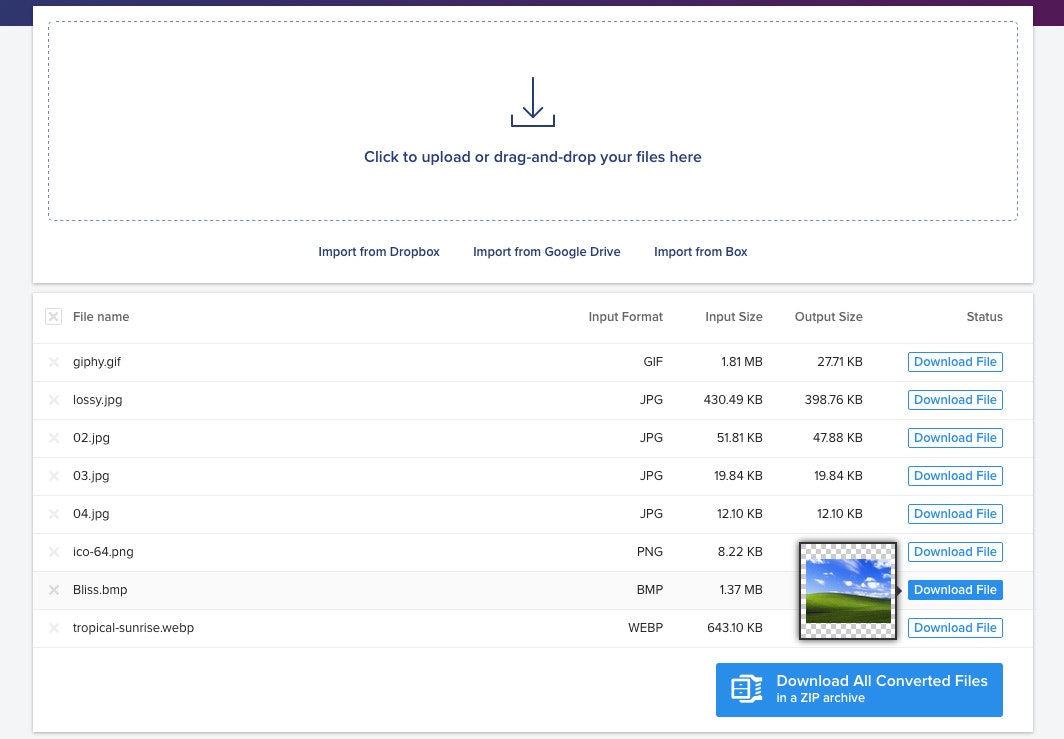Viewport: 1064px width, 739px height.
Task: Open Import from Box
Action: tap(700, 252)
